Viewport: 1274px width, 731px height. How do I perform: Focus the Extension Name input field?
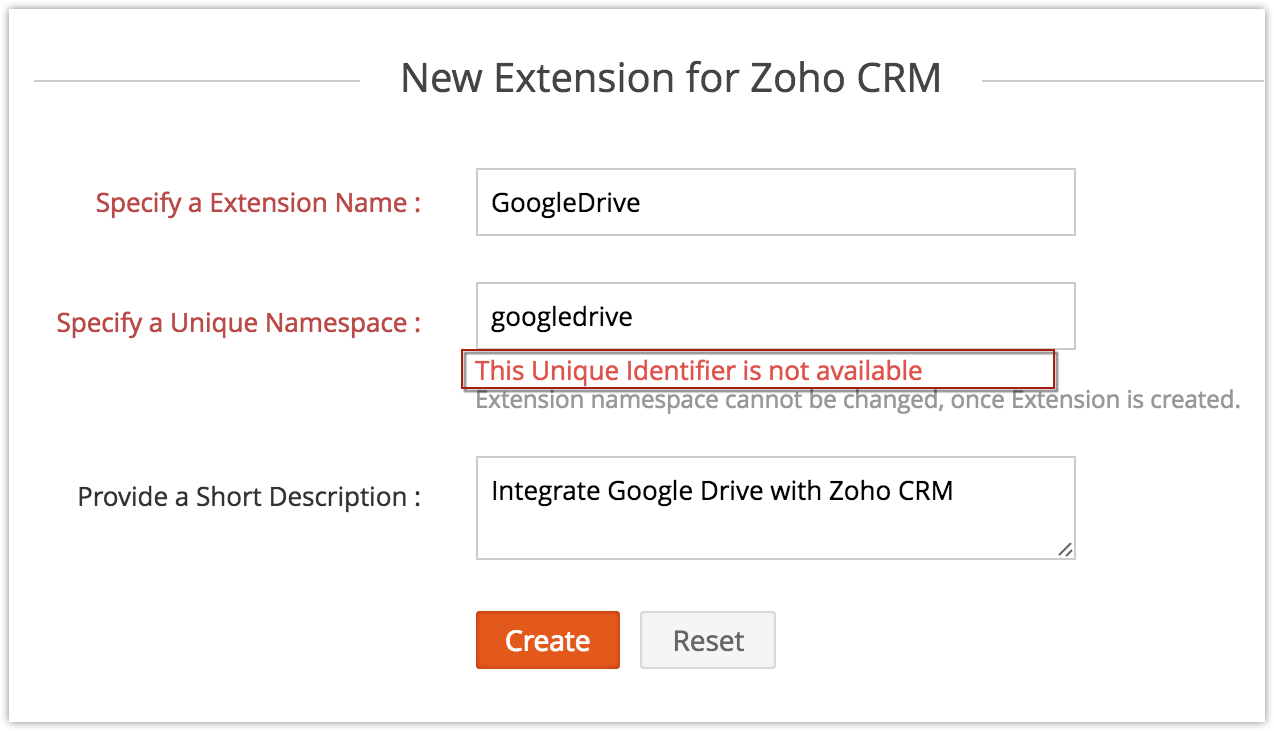pos(775,202)
